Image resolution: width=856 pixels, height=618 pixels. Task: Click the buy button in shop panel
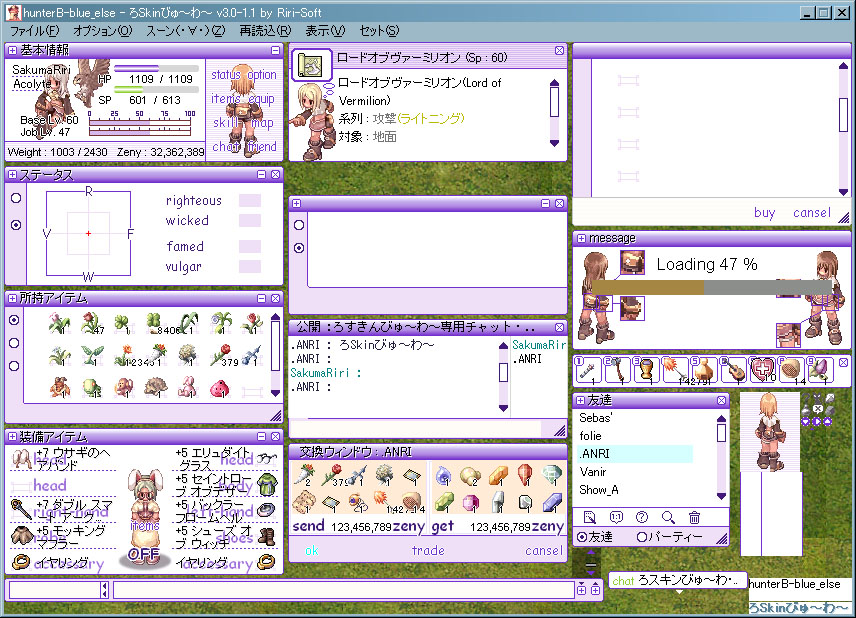pos(764,213)
